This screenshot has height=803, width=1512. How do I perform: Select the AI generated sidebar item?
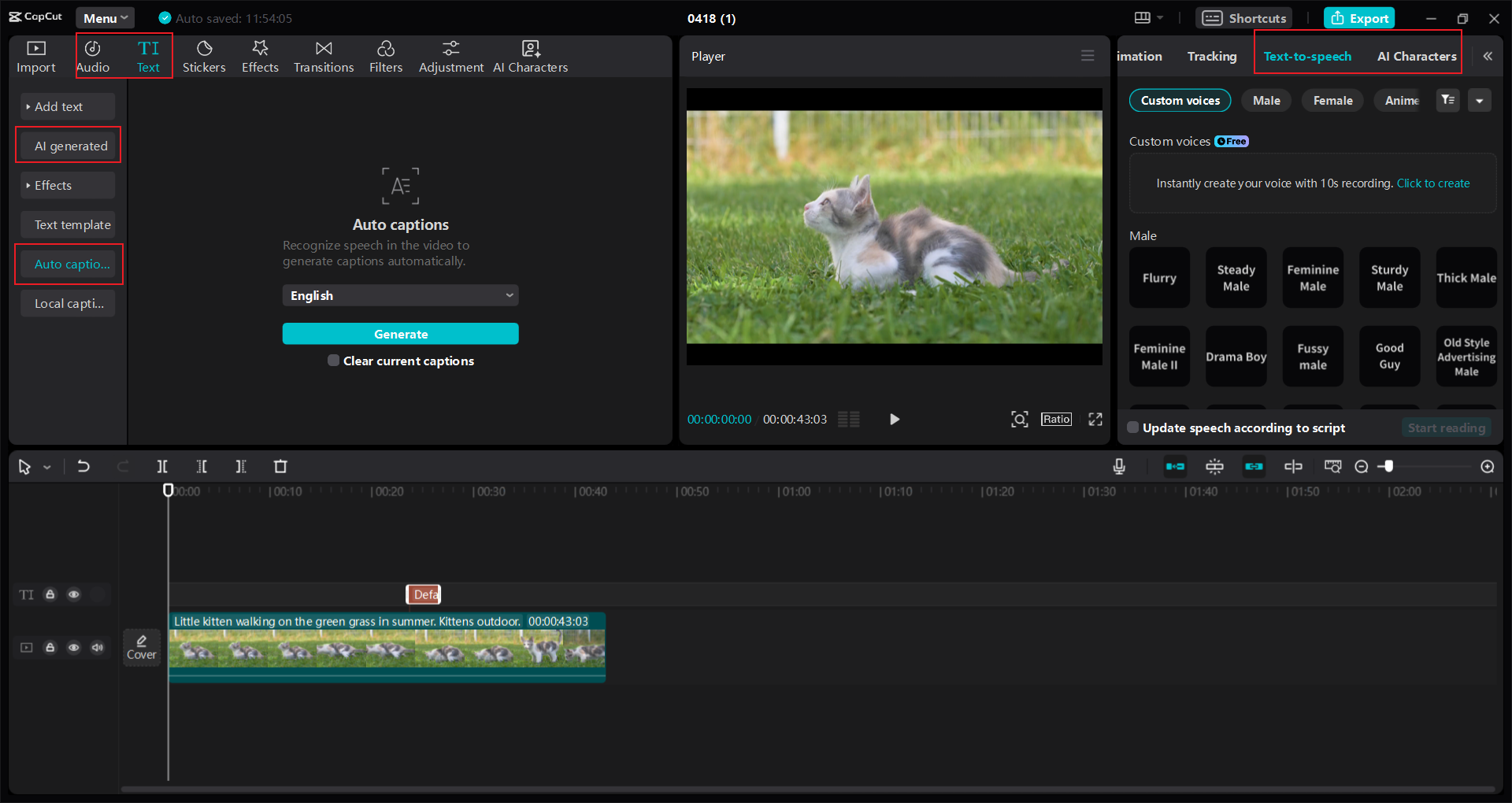(68, 146)
